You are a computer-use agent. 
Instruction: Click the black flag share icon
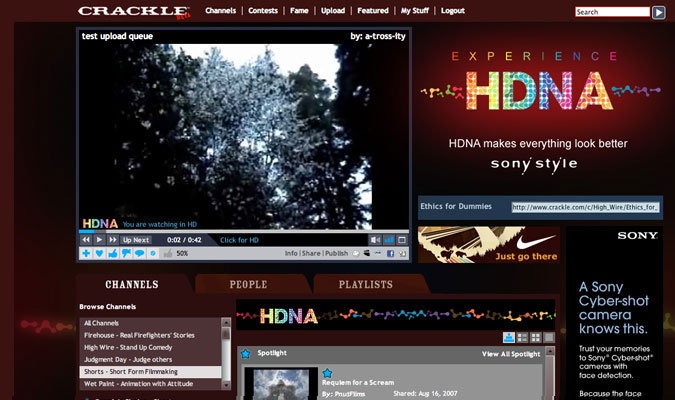(367, 253)
